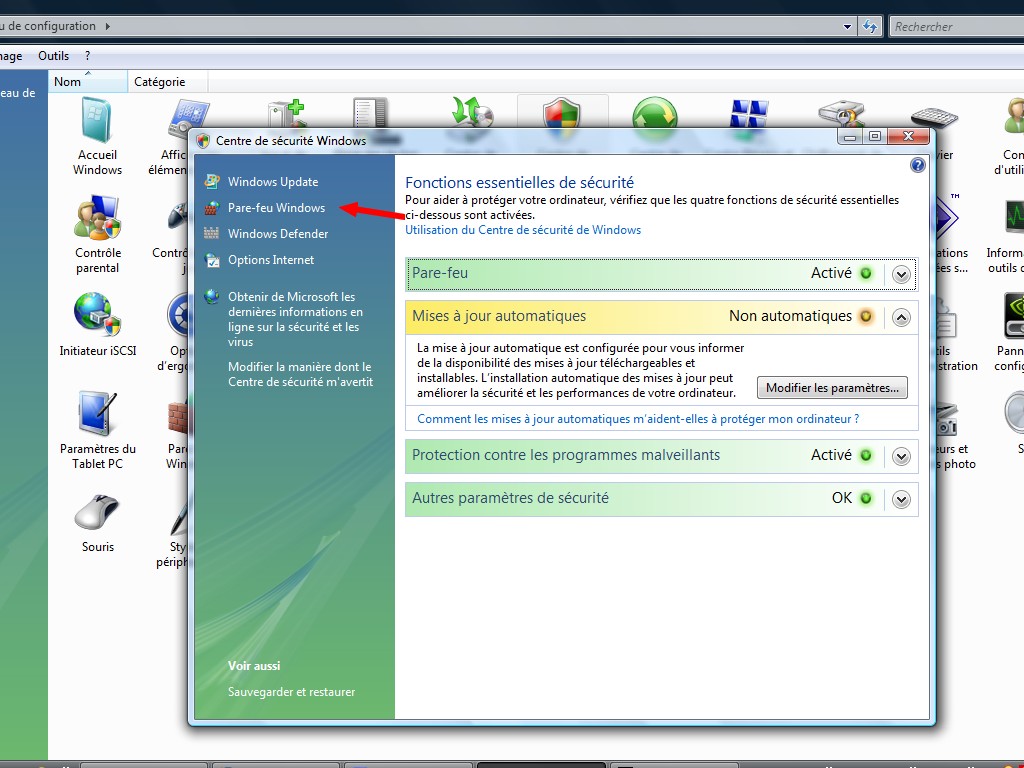Click the green circular sync icon in Control Panel
This screenshot has width=1024, height=768.
point(654,118)
